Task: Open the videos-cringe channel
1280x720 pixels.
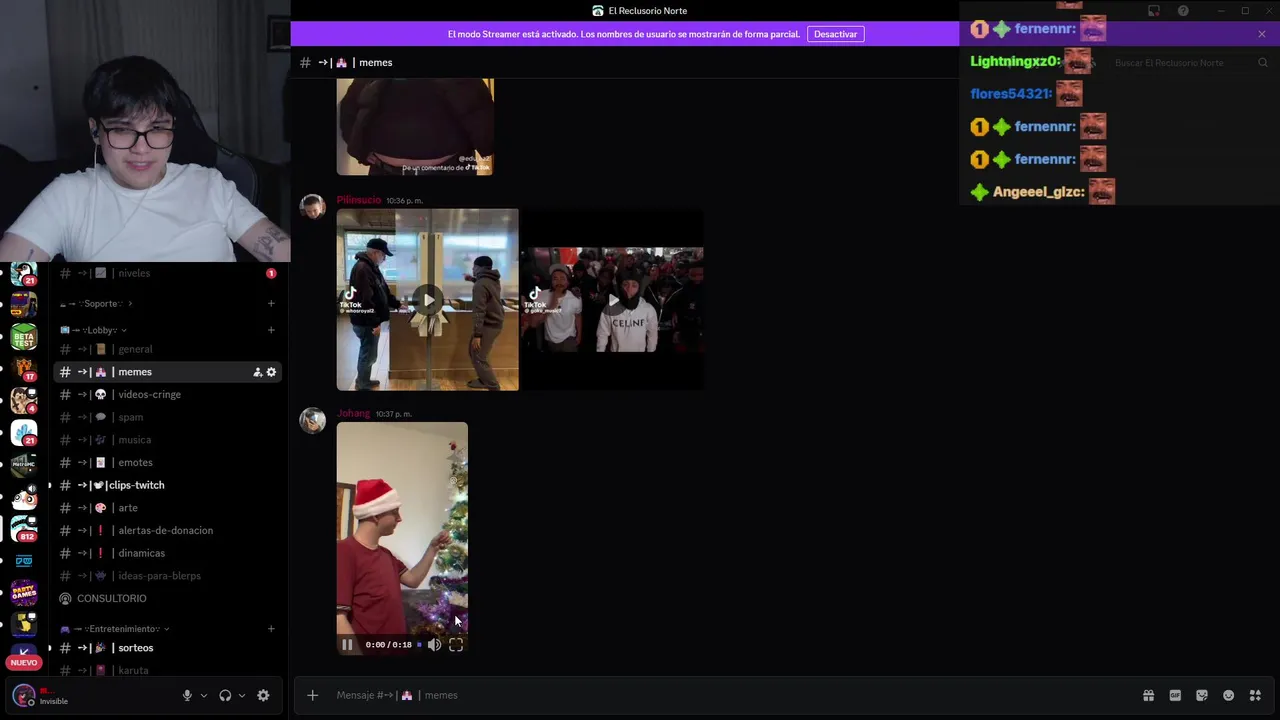Action: [167, 394]
